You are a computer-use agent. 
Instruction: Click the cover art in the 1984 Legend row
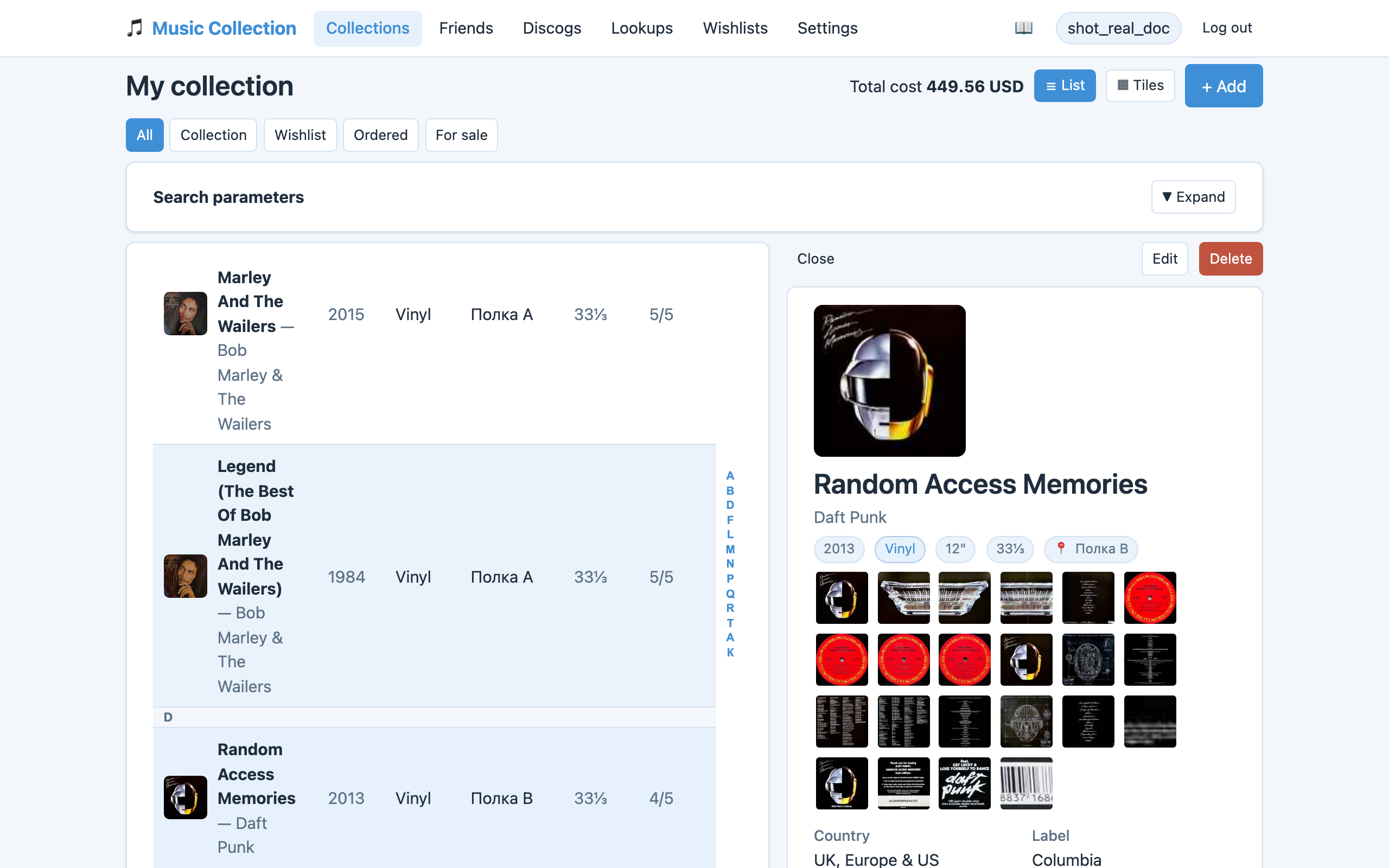coord(186,576)
